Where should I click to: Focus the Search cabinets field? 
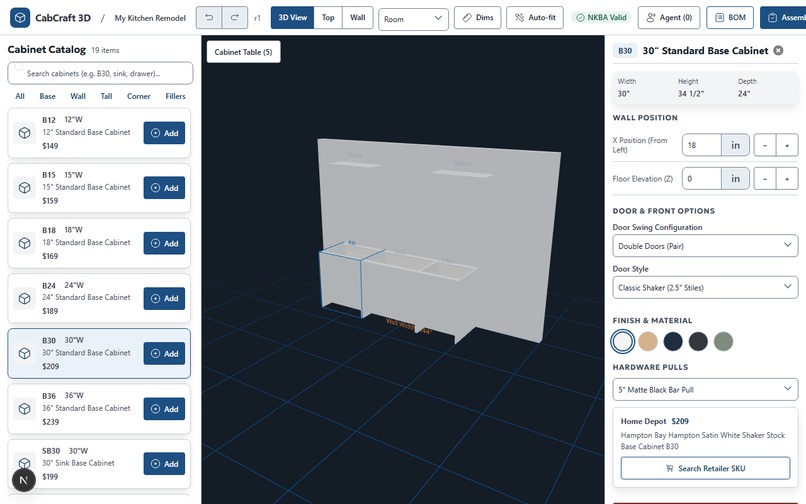pos(100,74)
